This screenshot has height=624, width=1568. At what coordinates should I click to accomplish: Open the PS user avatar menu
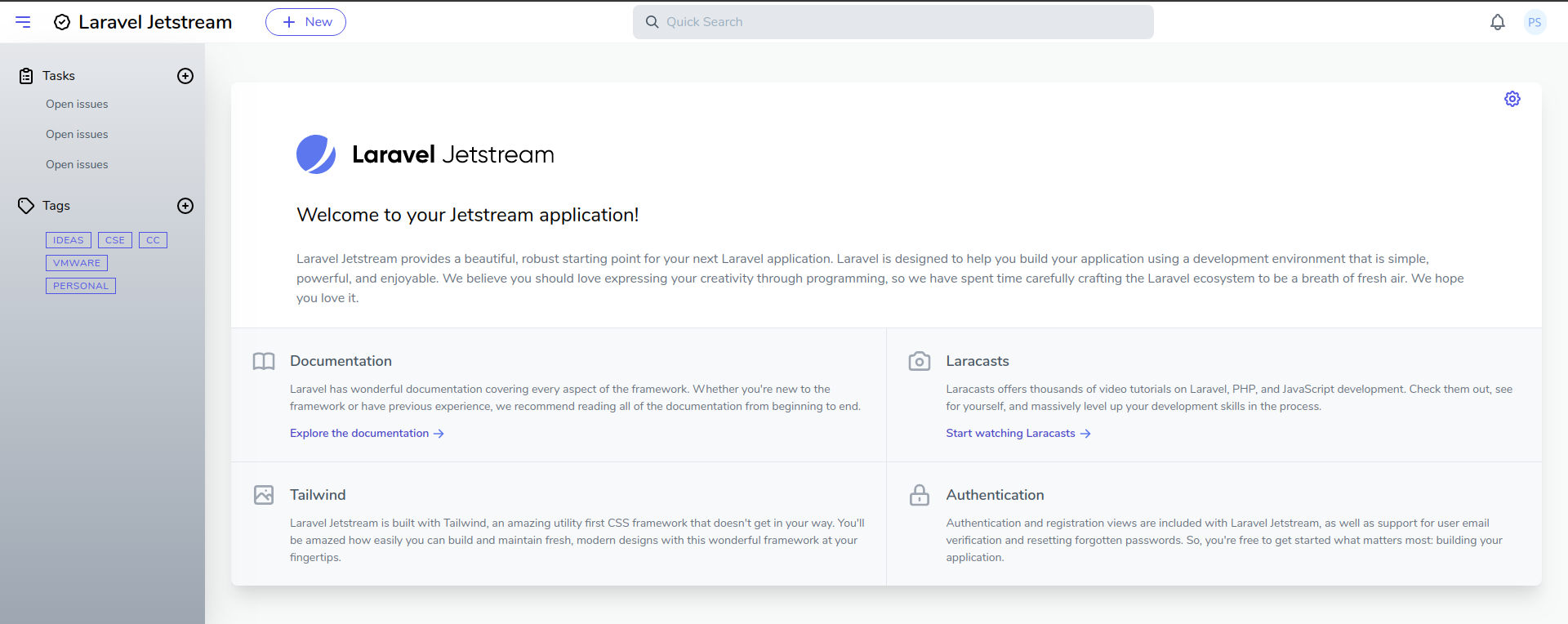point(1535,22)
